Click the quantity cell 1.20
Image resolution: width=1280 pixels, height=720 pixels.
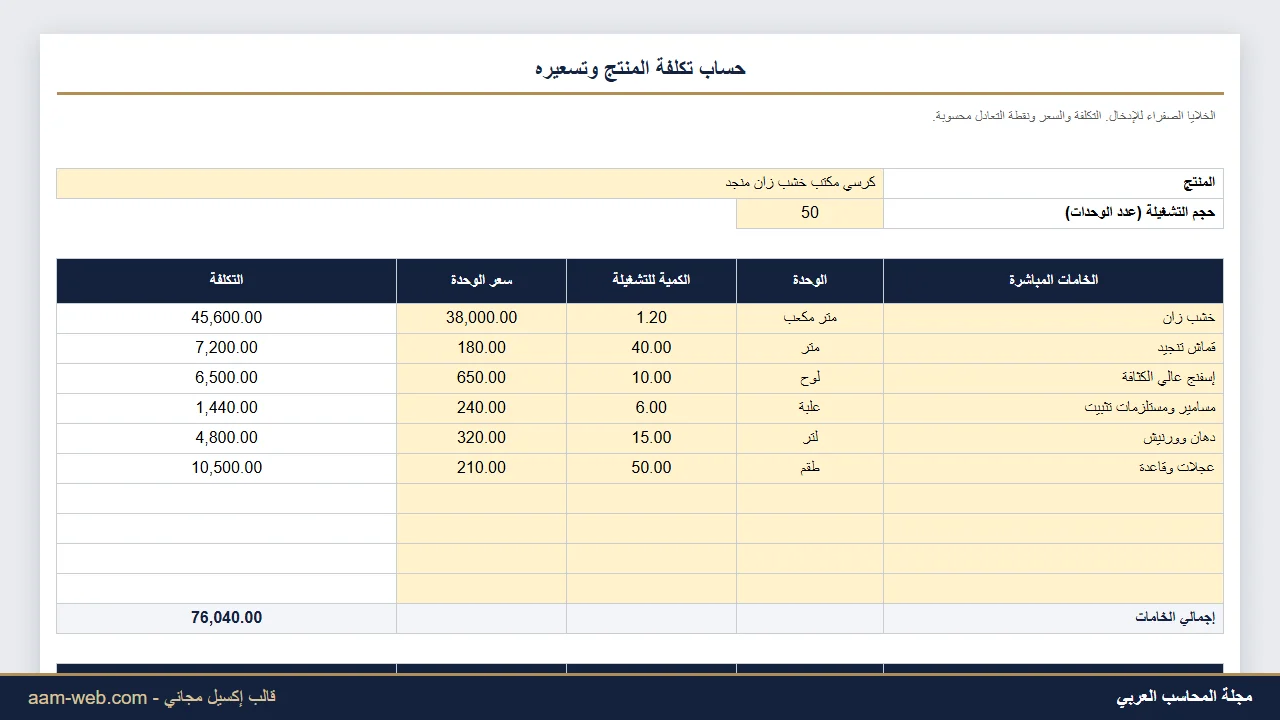coord(652,318)
